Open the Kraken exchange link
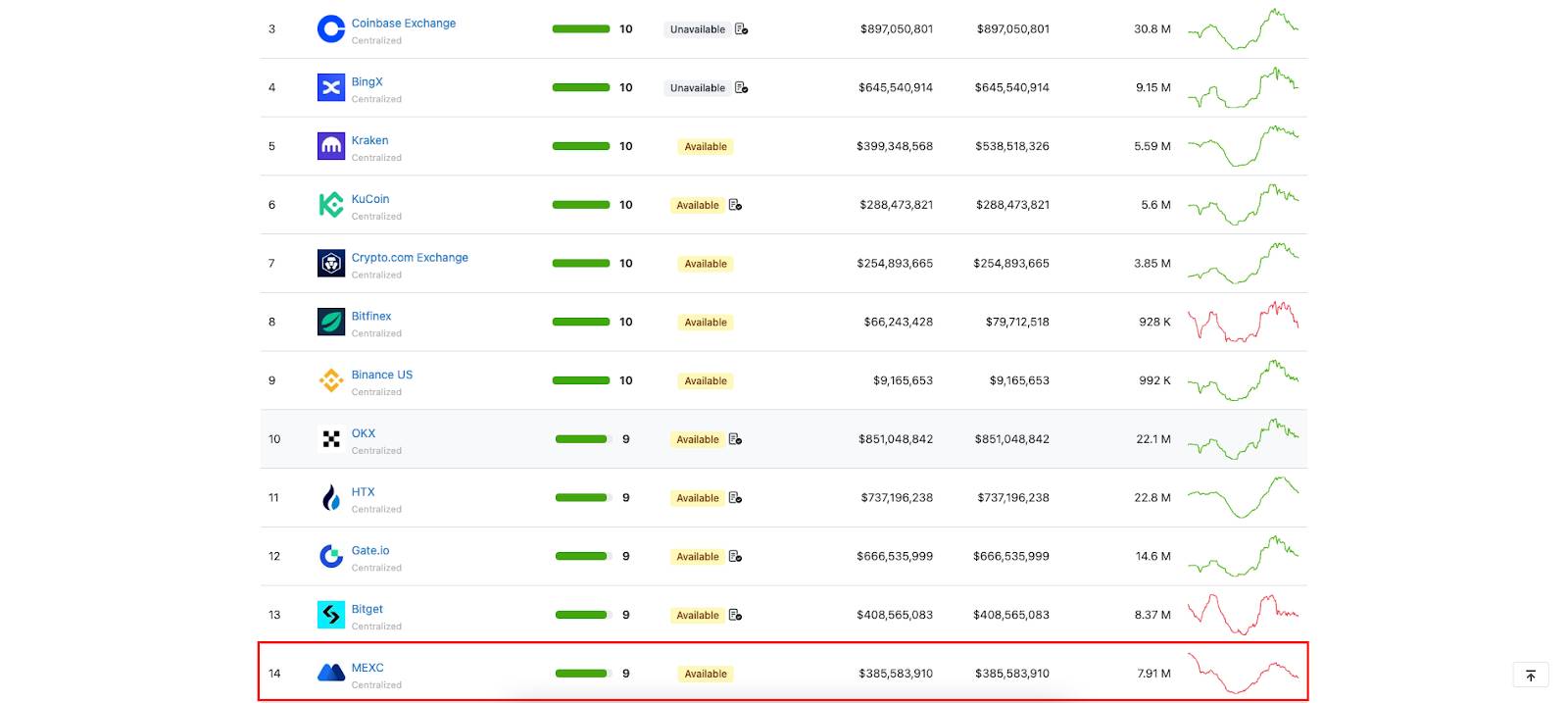 (370, 140)
